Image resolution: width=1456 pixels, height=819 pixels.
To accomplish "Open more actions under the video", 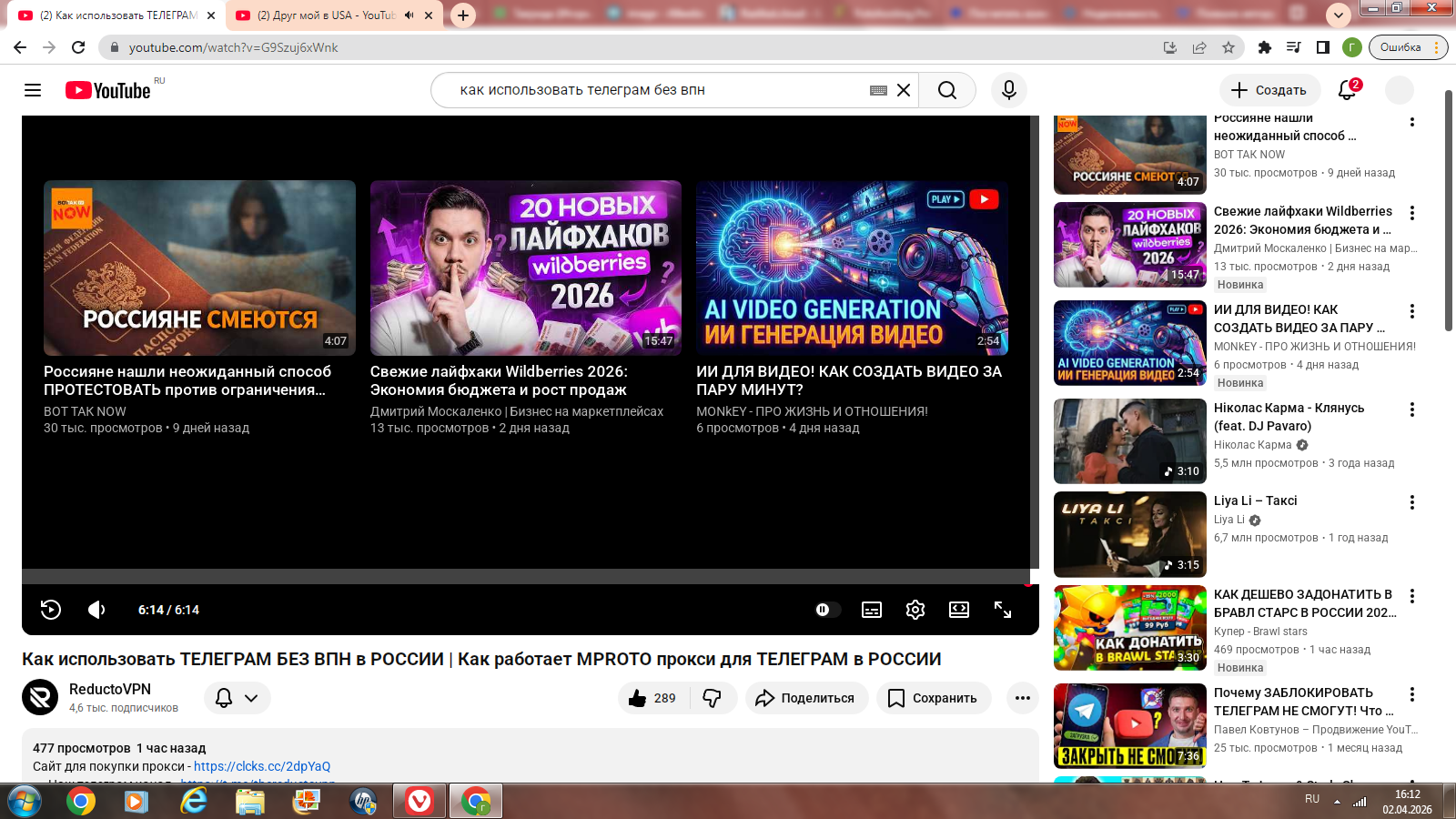I will [1023, 698].
